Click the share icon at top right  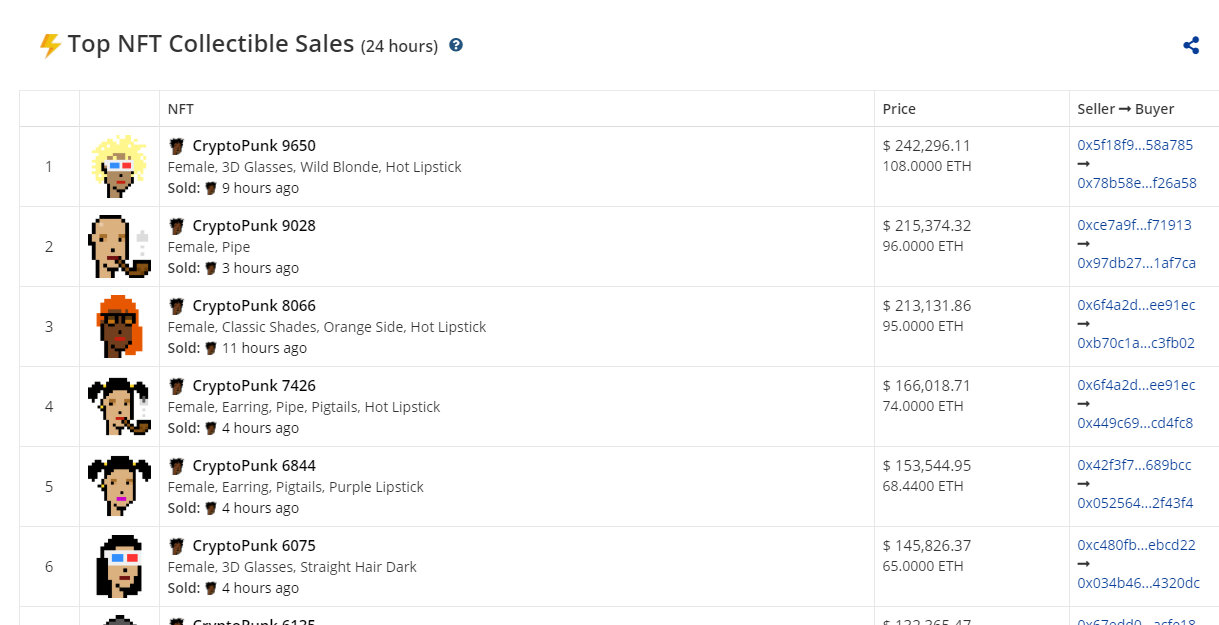[1191, 45]
